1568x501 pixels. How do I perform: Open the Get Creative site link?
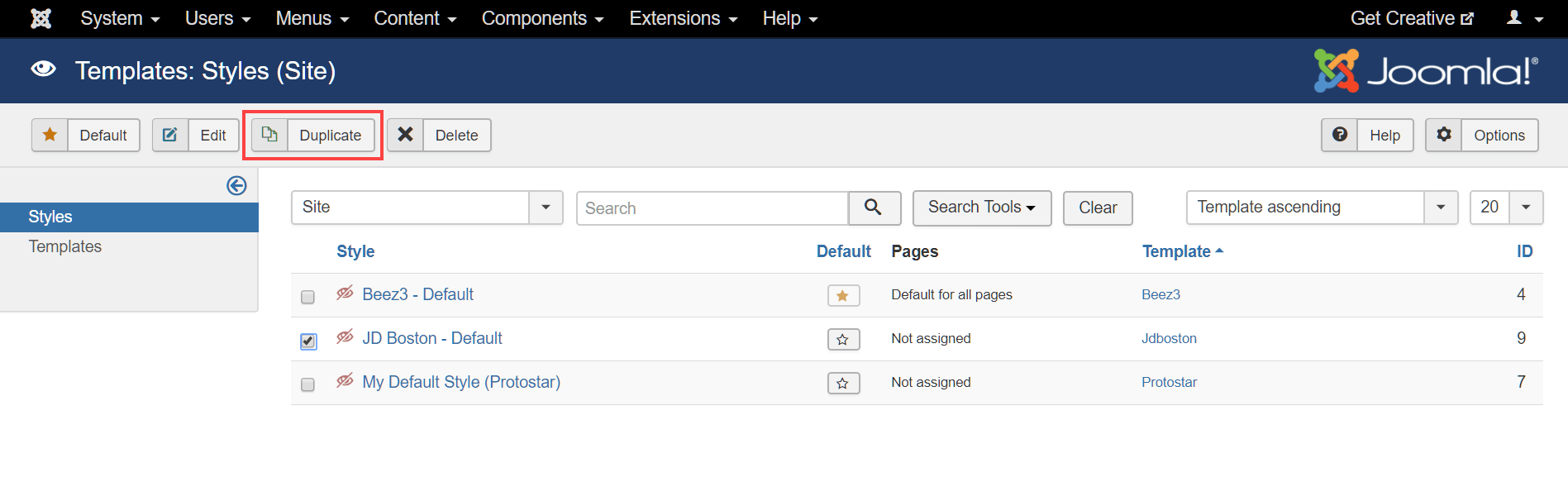pos(1412,18)
